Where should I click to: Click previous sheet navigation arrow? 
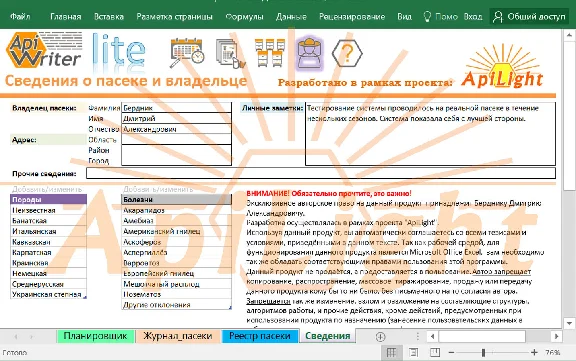pyautogui.click(x=16, y=336)
